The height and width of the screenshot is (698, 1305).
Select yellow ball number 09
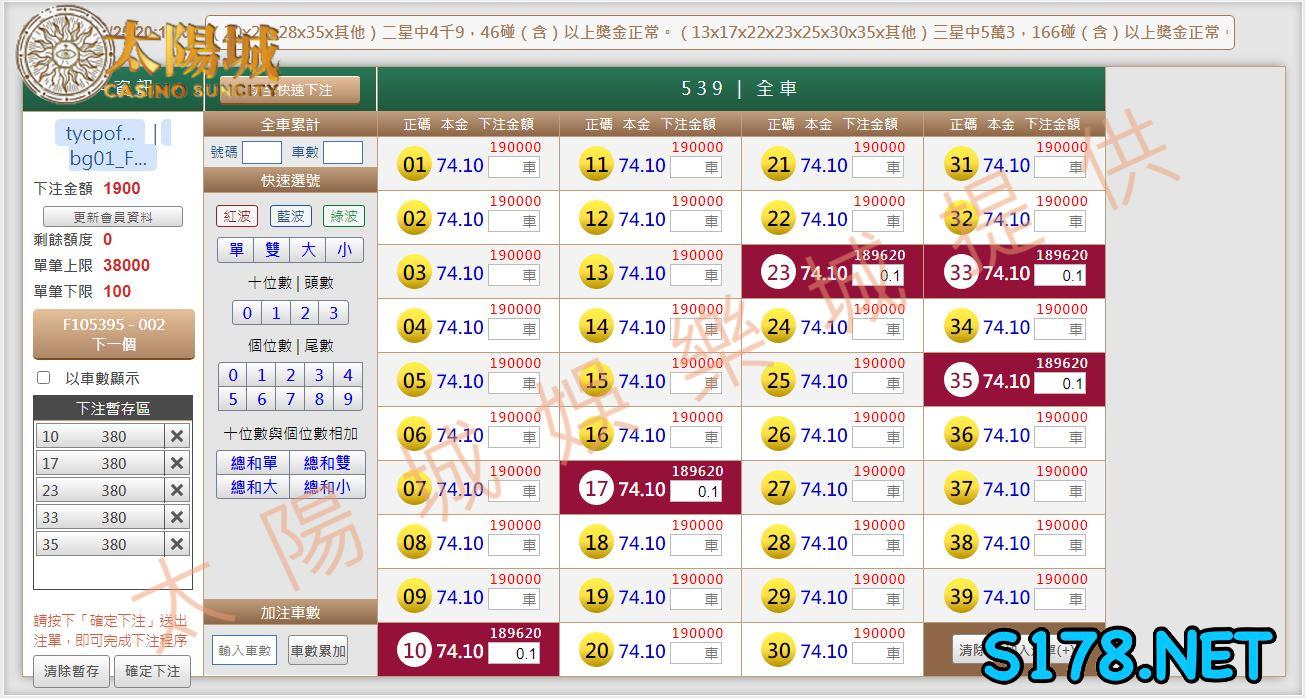click(414, 597)
